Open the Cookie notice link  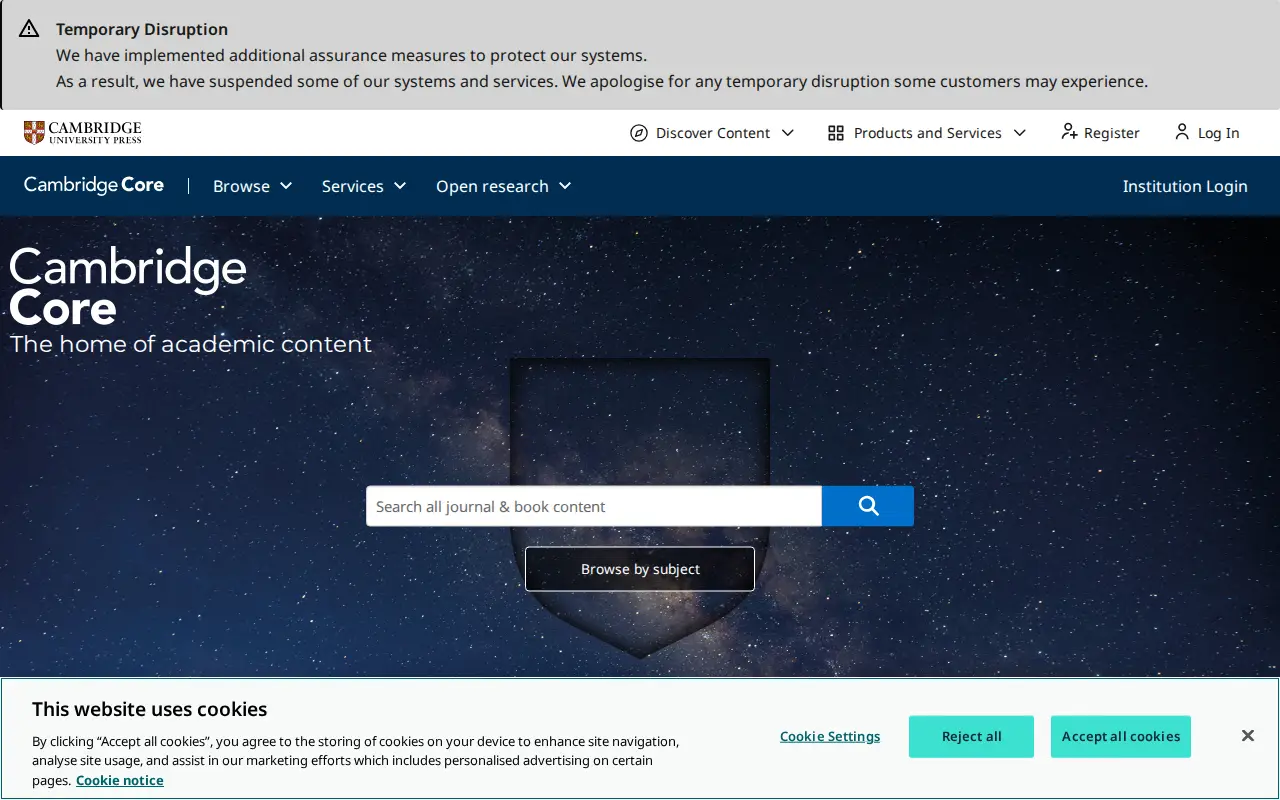tap(120, 780)
